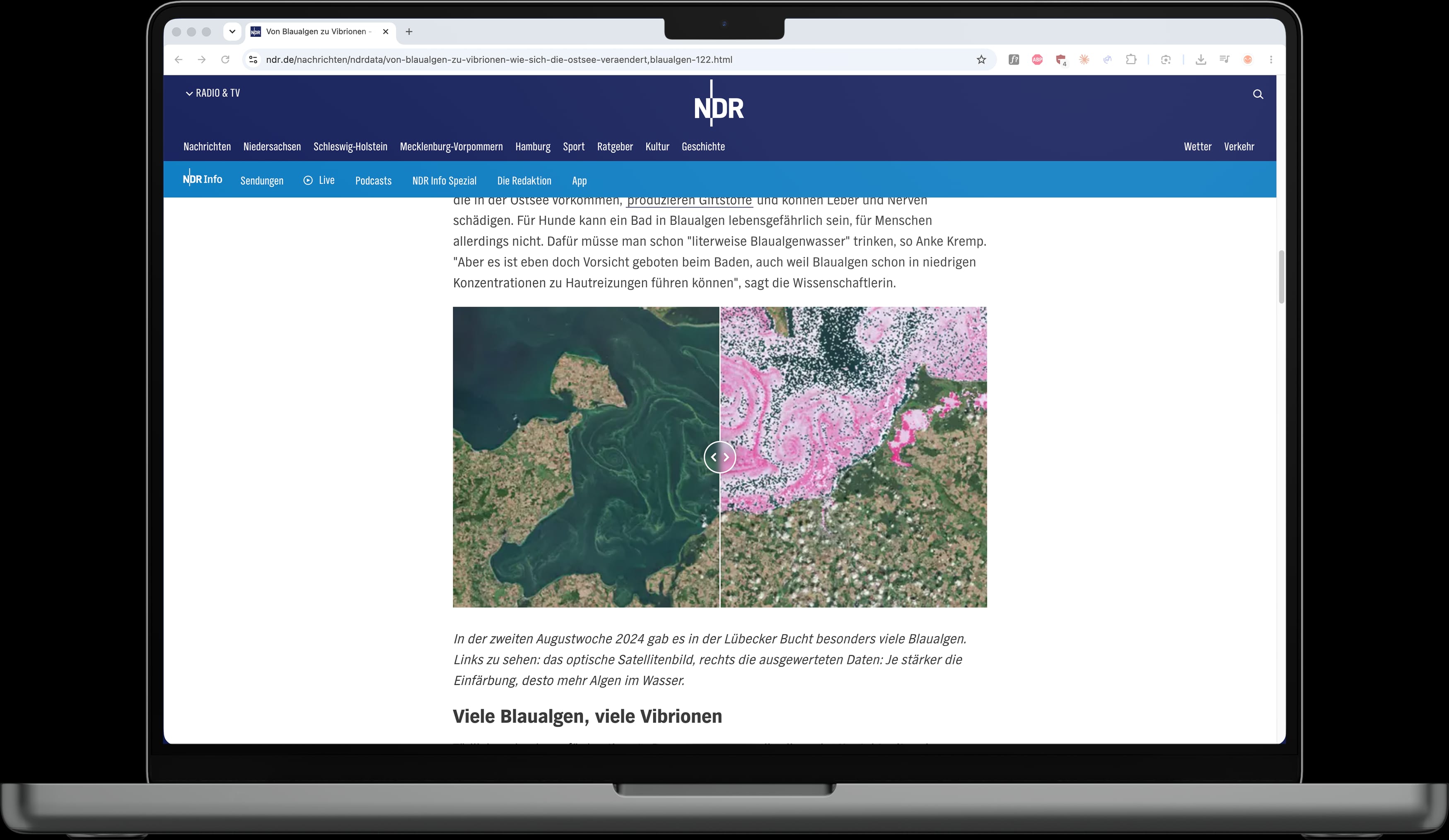Open Sendungen in NDR Info bar
The height and width of the screenshot is (840, 1449).
click(x=262, y=181)
